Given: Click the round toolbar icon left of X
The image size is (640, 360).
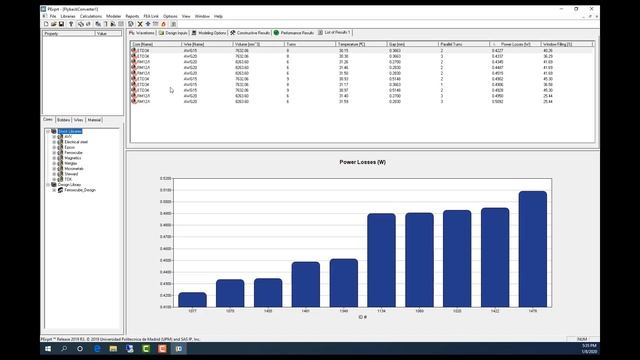Looking at the screenshot, I should point(131,24).
